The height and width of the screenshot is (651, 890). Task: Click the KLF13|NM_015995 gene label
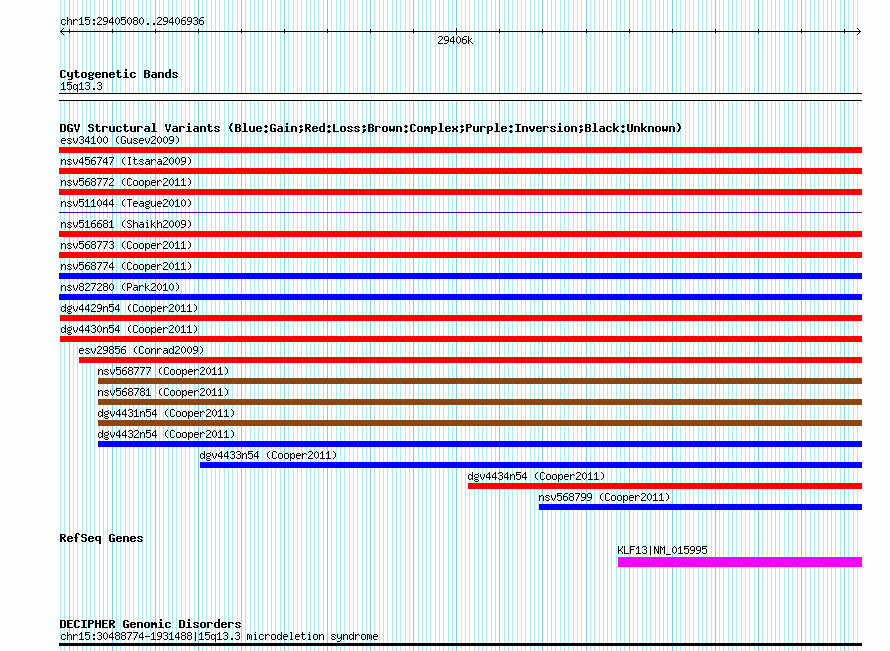pos(662,550)
